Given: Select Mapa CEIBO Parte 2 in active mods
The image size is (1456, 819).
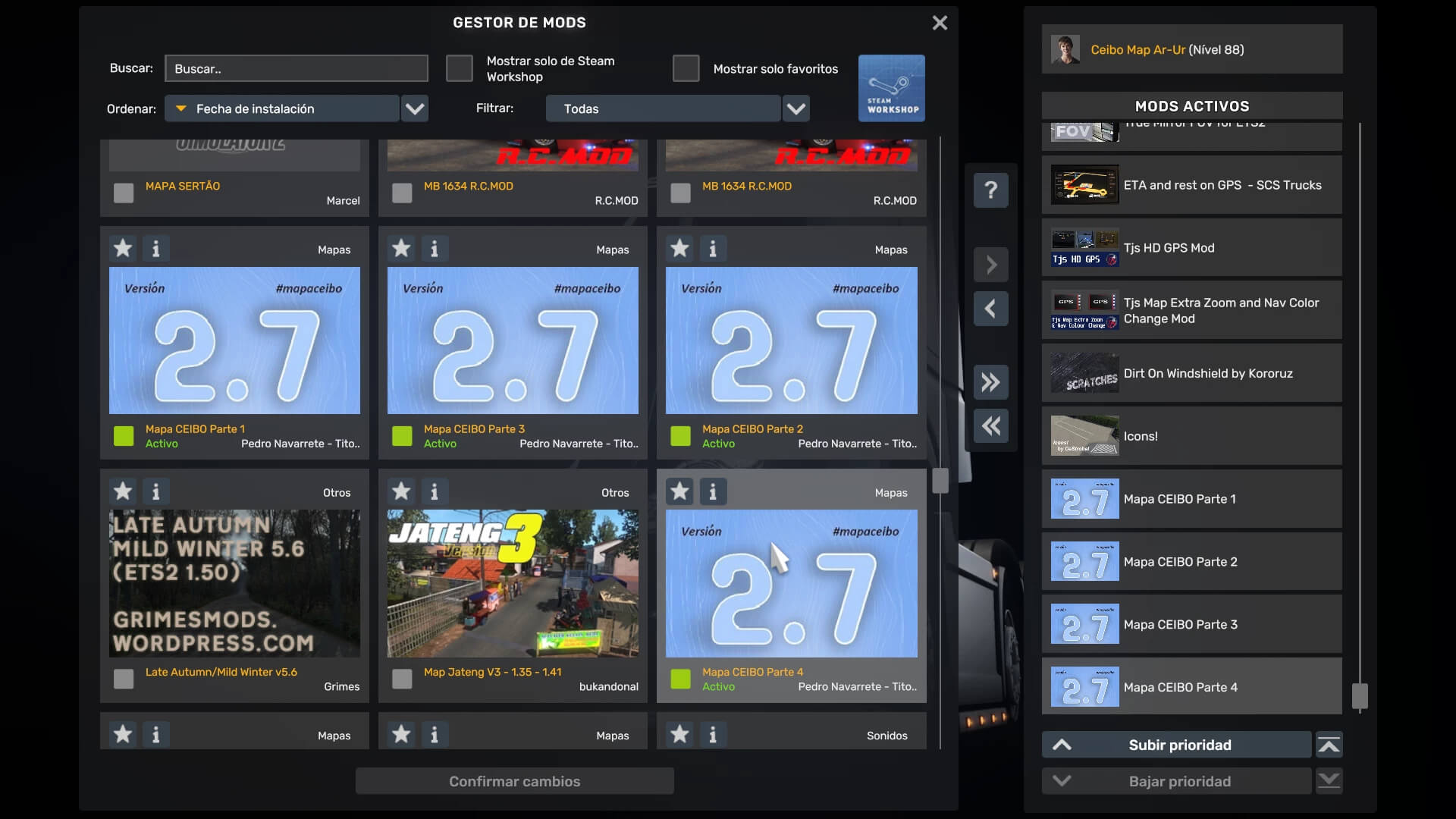Looking at the screenshot, I should (x=1191, y=562).
